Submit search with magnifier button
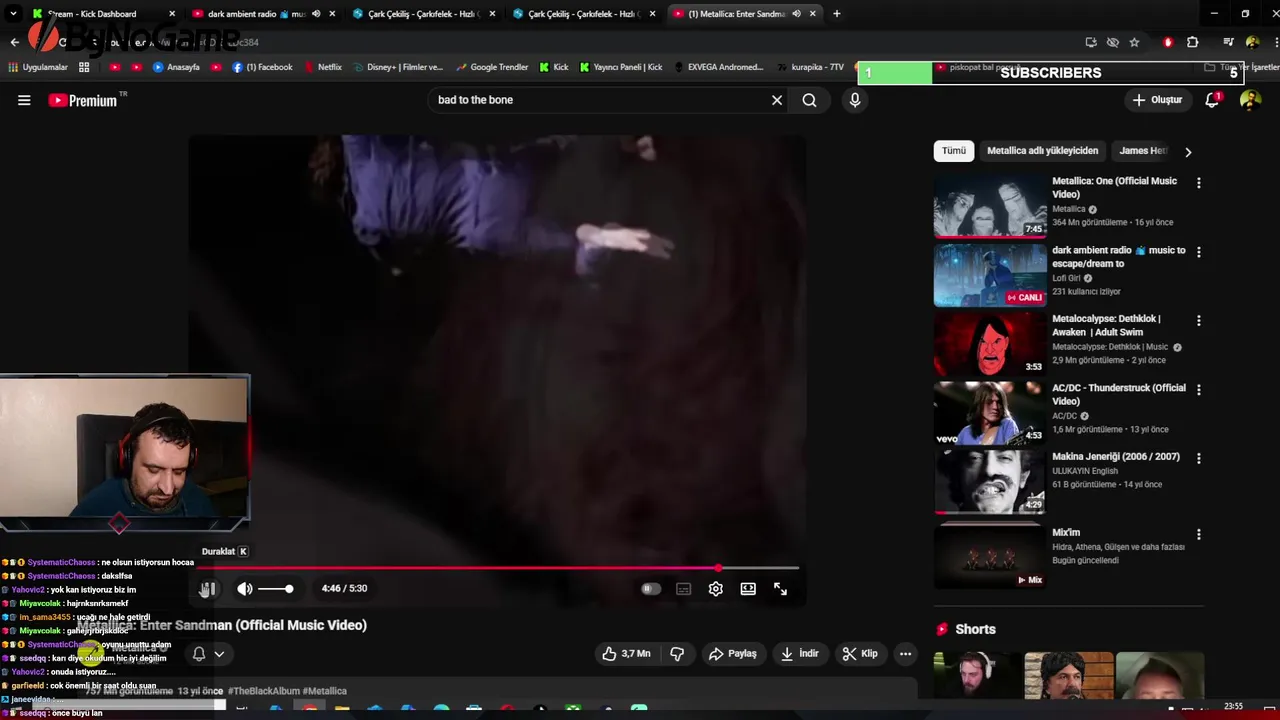The width and height of the screenshot is (1280, 720). pos(809,100)
